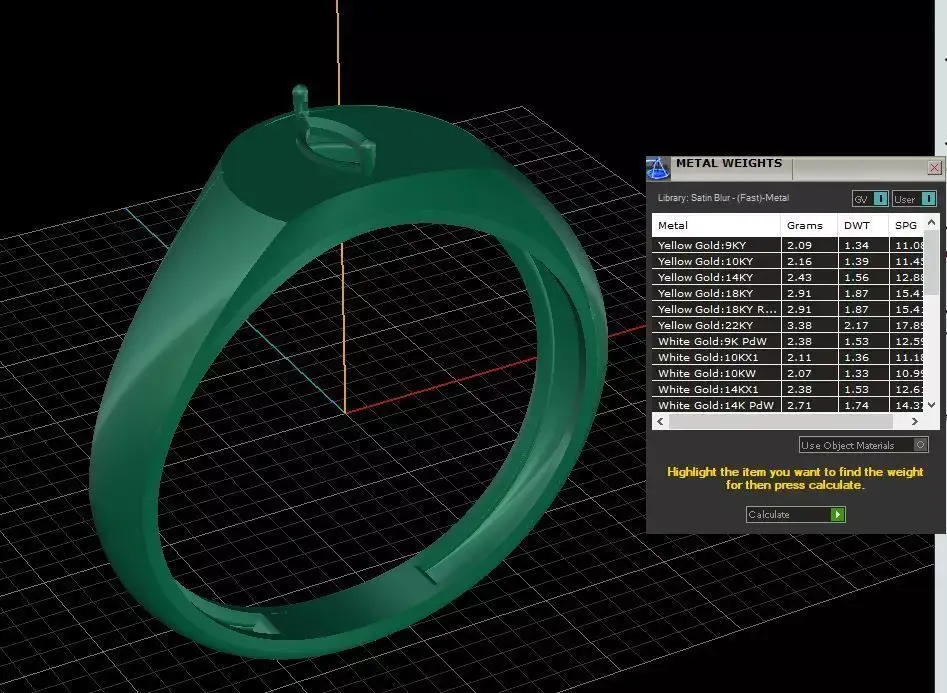This screenshot has width=947, height=693.
Task: Select the Yellow Gold:22KY row
Action: point(788,325)
